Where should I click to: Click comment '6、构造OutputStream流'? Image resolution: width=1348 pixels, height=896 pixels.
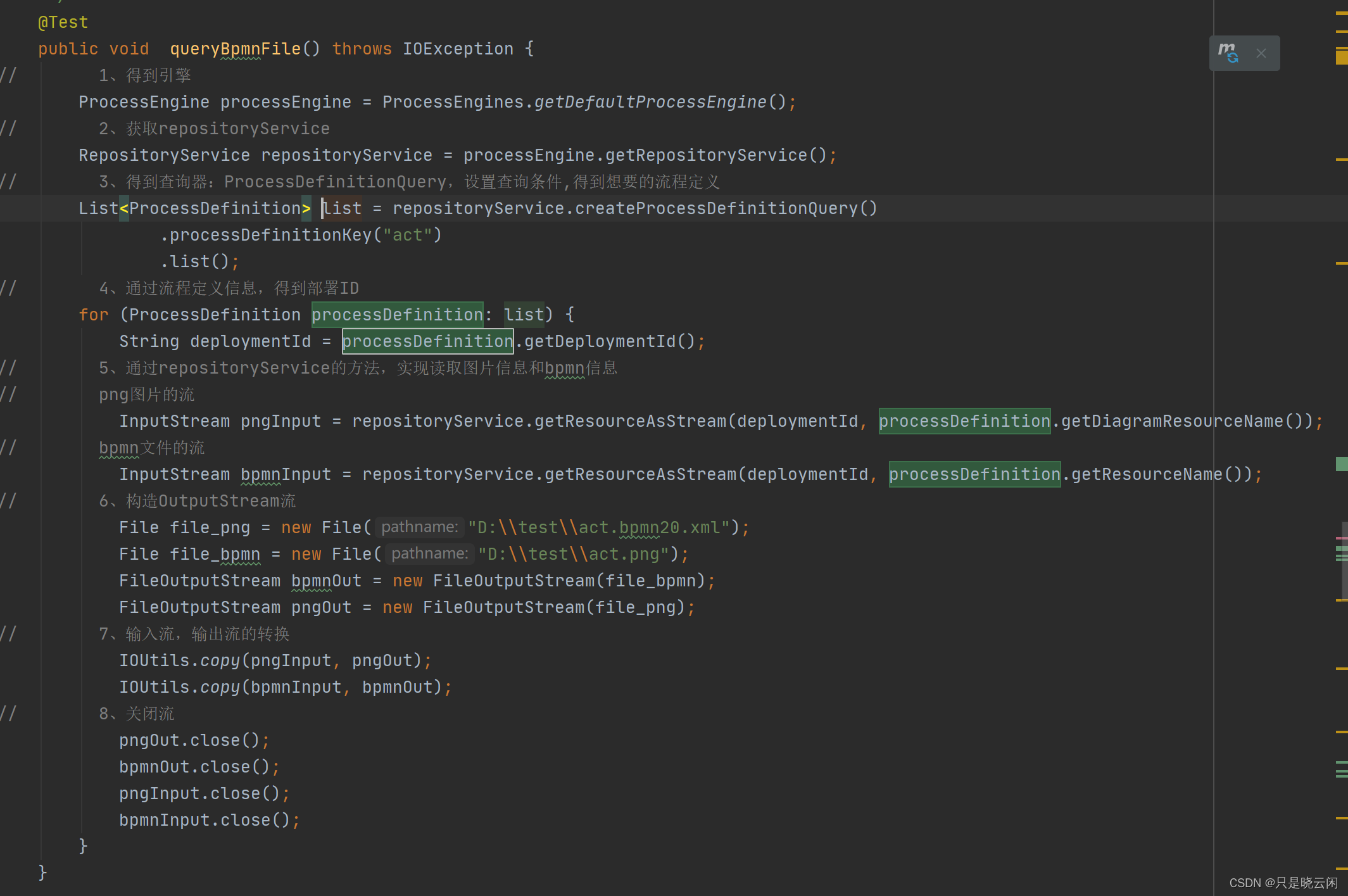click(x=198, y=501)
